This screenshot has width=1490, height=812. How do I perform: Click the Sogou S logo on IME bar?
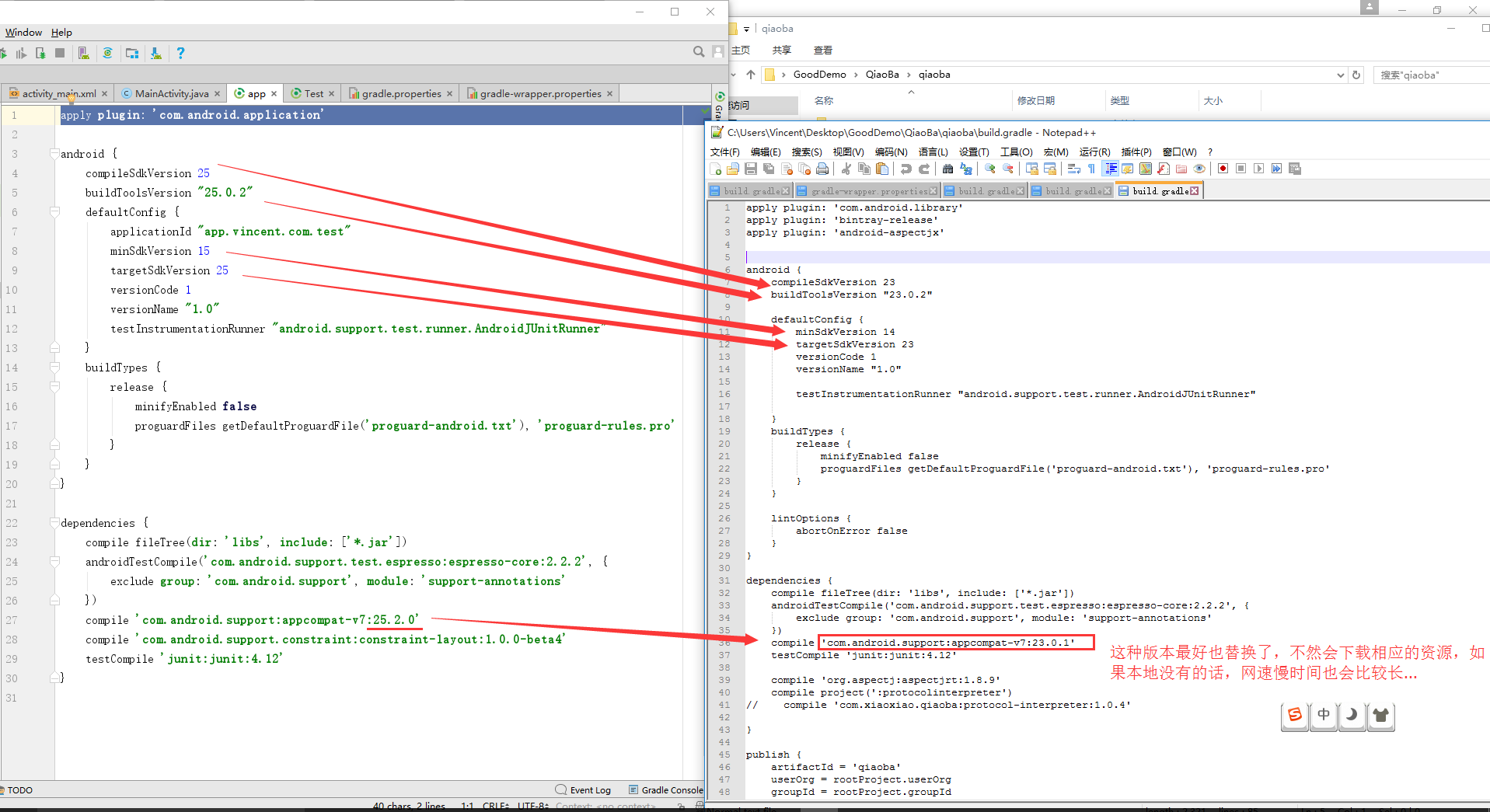click(1295, 716)
